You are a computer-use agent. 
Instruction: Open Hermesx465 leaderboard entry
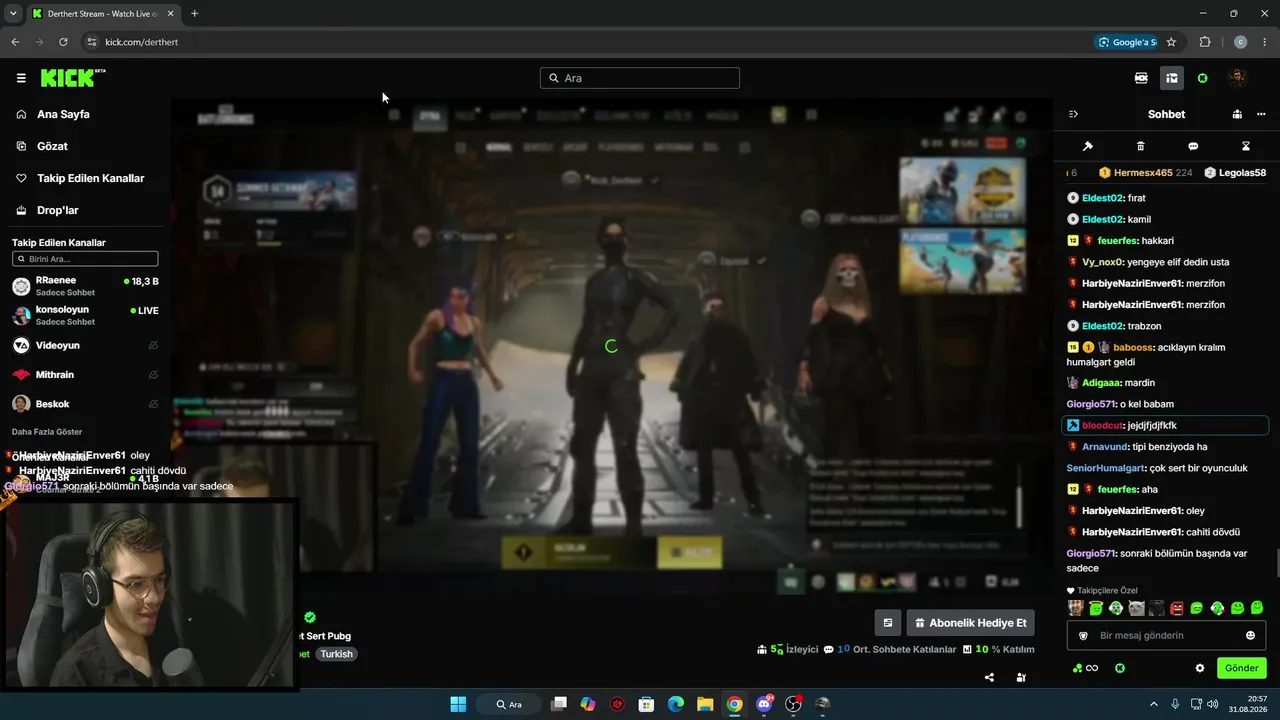(x=1145, y=173)
